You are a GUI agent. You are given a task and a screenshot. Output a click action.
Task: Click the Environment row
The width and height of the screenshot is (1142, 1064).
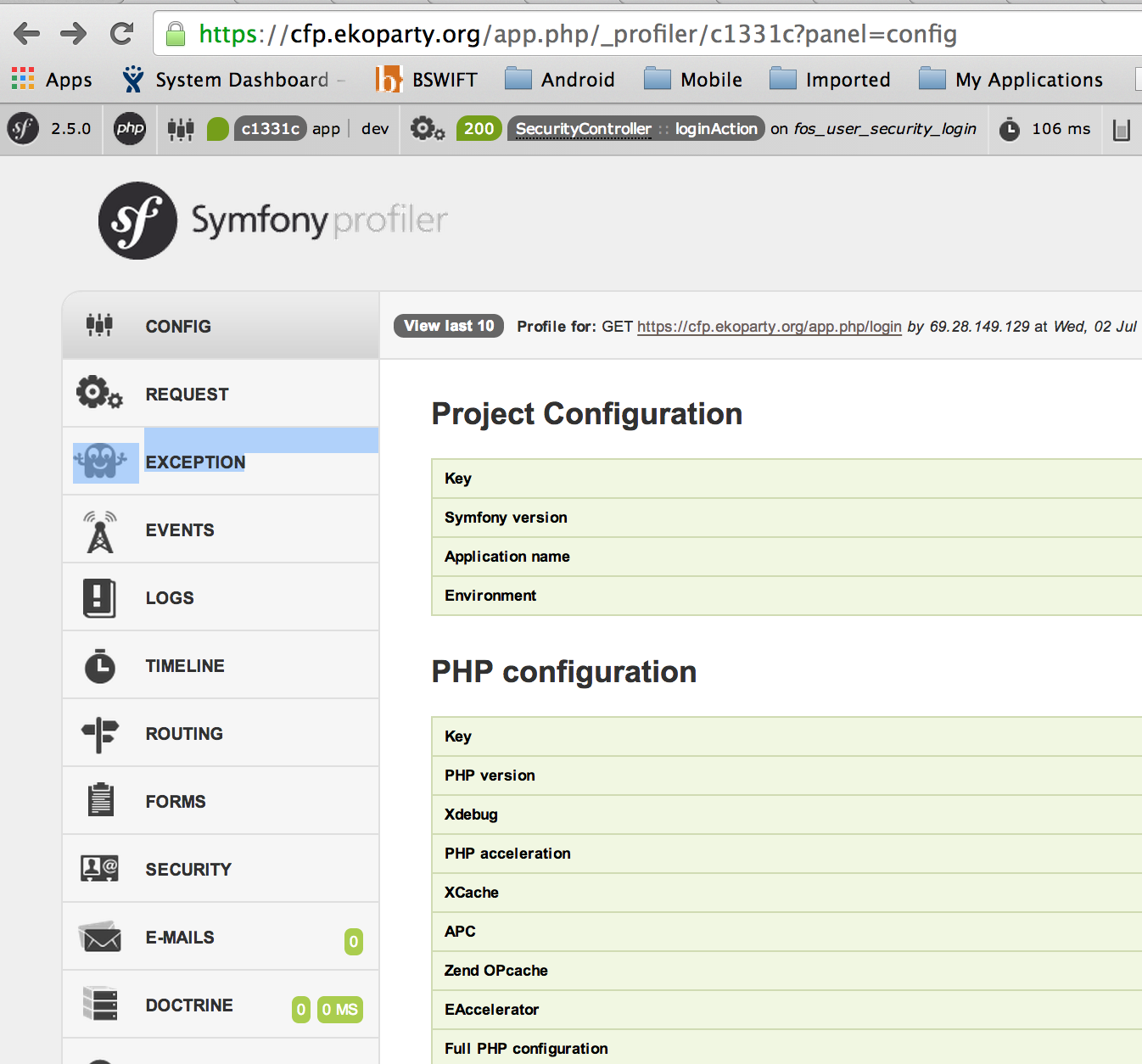(x=787, y=596)
